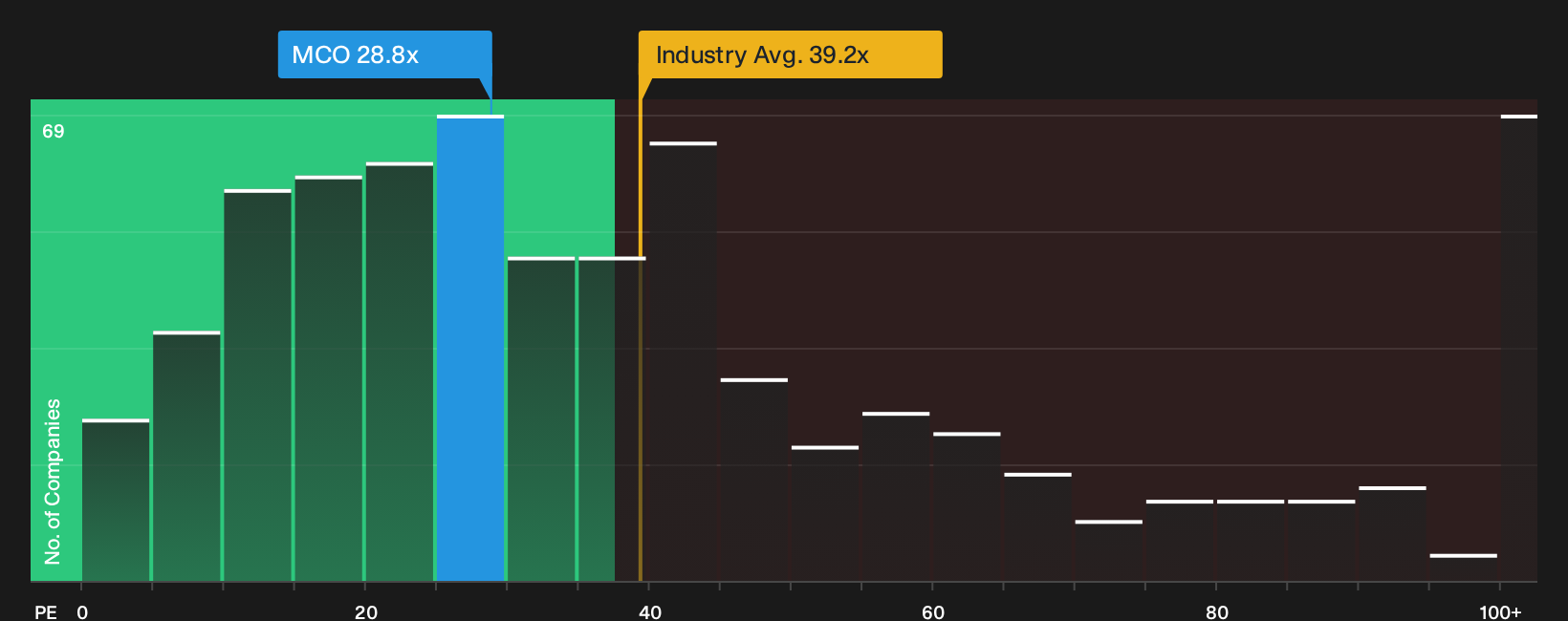Select the histogram bar for PE 20 to 25

point(400,372)
